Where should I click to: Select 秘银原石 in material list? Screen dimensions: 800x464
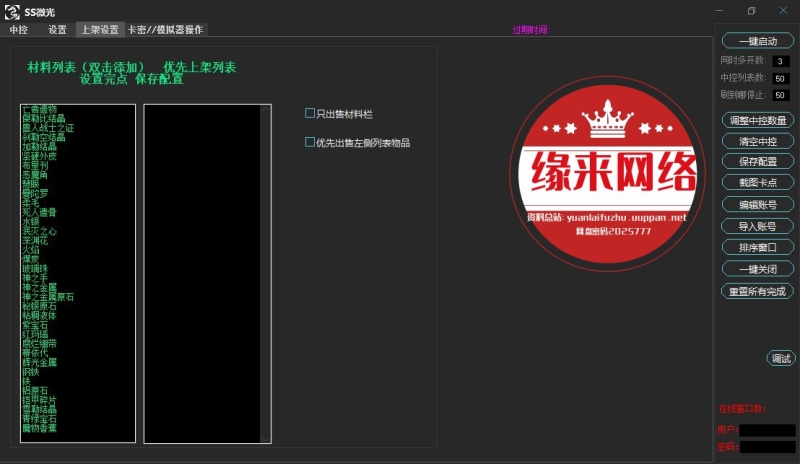[x=39, y=306]
